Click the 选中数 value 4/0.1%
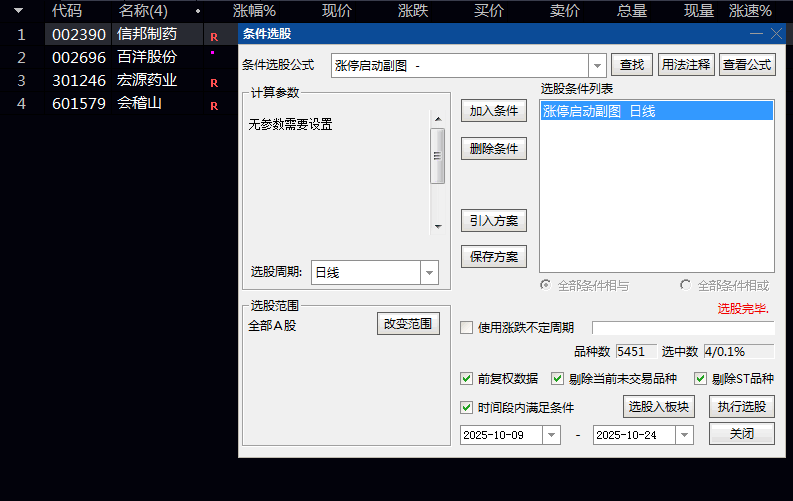Image resolution: width=793 pixels, height=501 pixels. click(738, 351)
